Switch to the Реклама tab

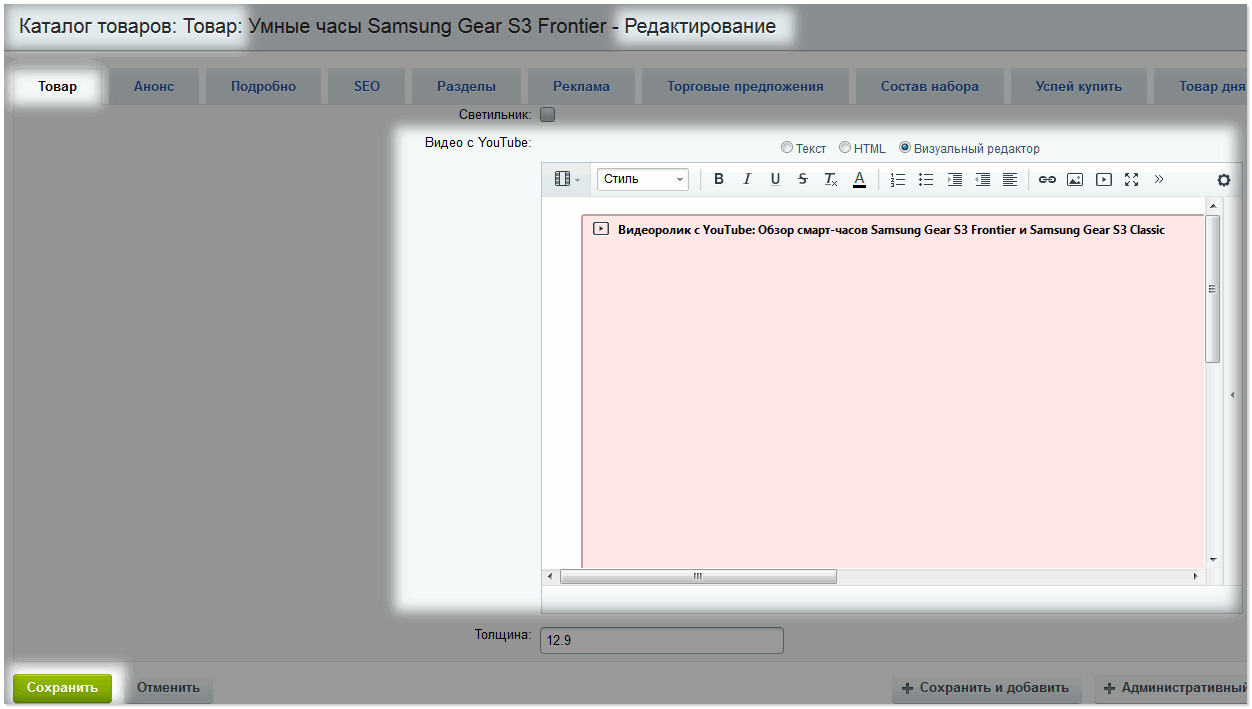coord(581,86)
